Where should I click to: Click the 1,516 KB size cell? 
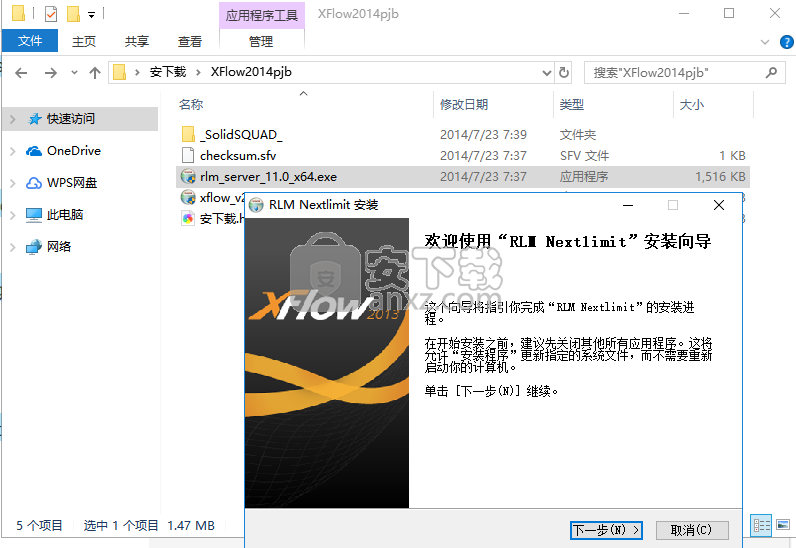720,177
